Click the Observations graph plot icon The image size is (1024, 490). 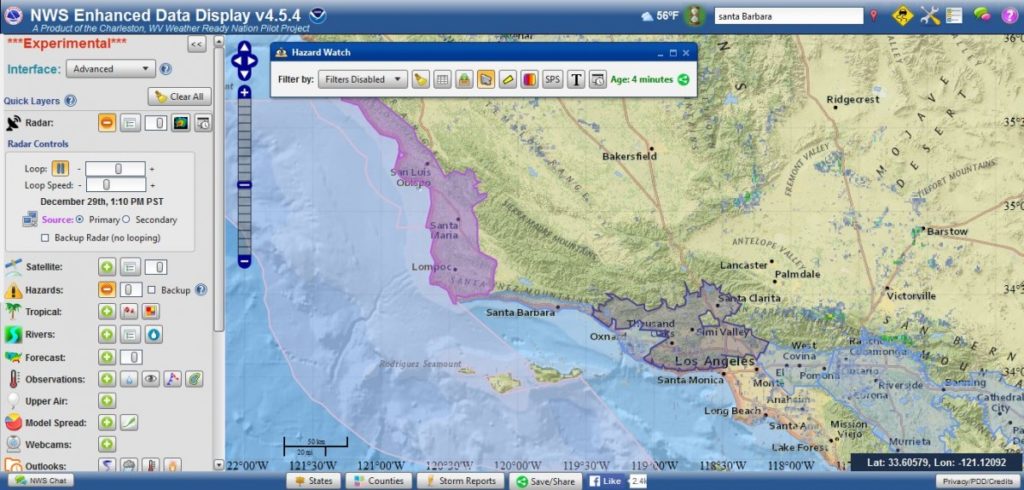(x=172, y=379)
